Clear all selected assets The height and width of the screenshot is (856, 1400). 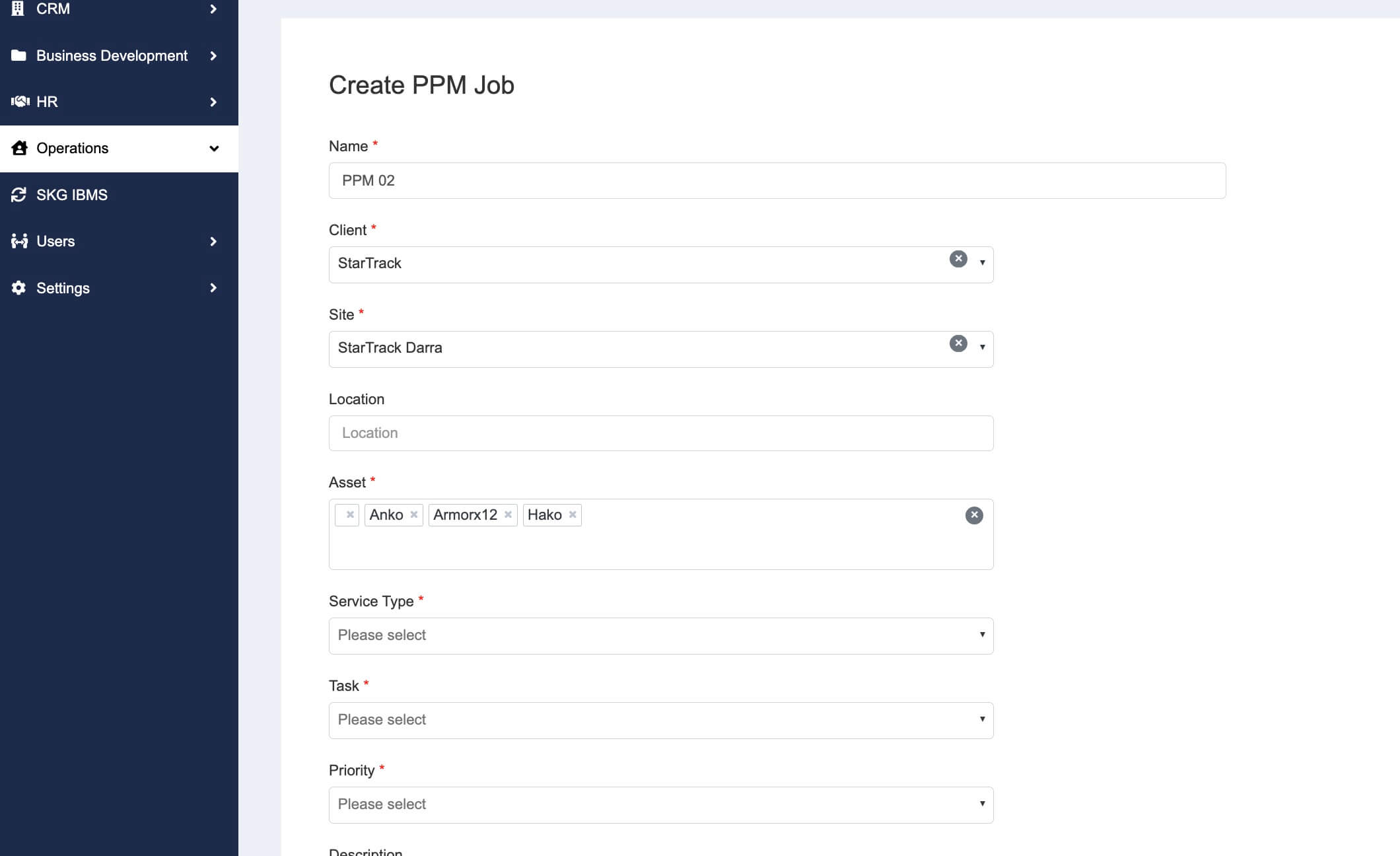click(x=974, y=515)
